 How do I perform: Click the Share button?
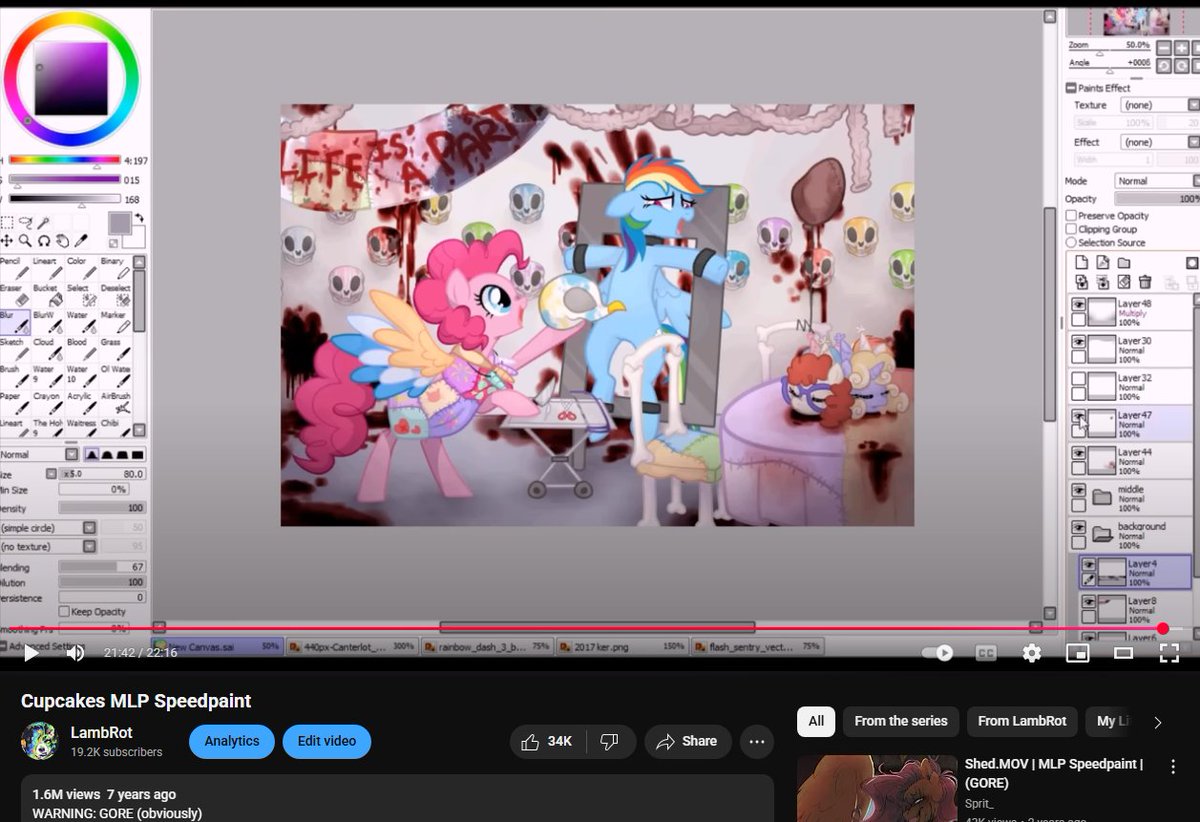[x=687, y=741]
